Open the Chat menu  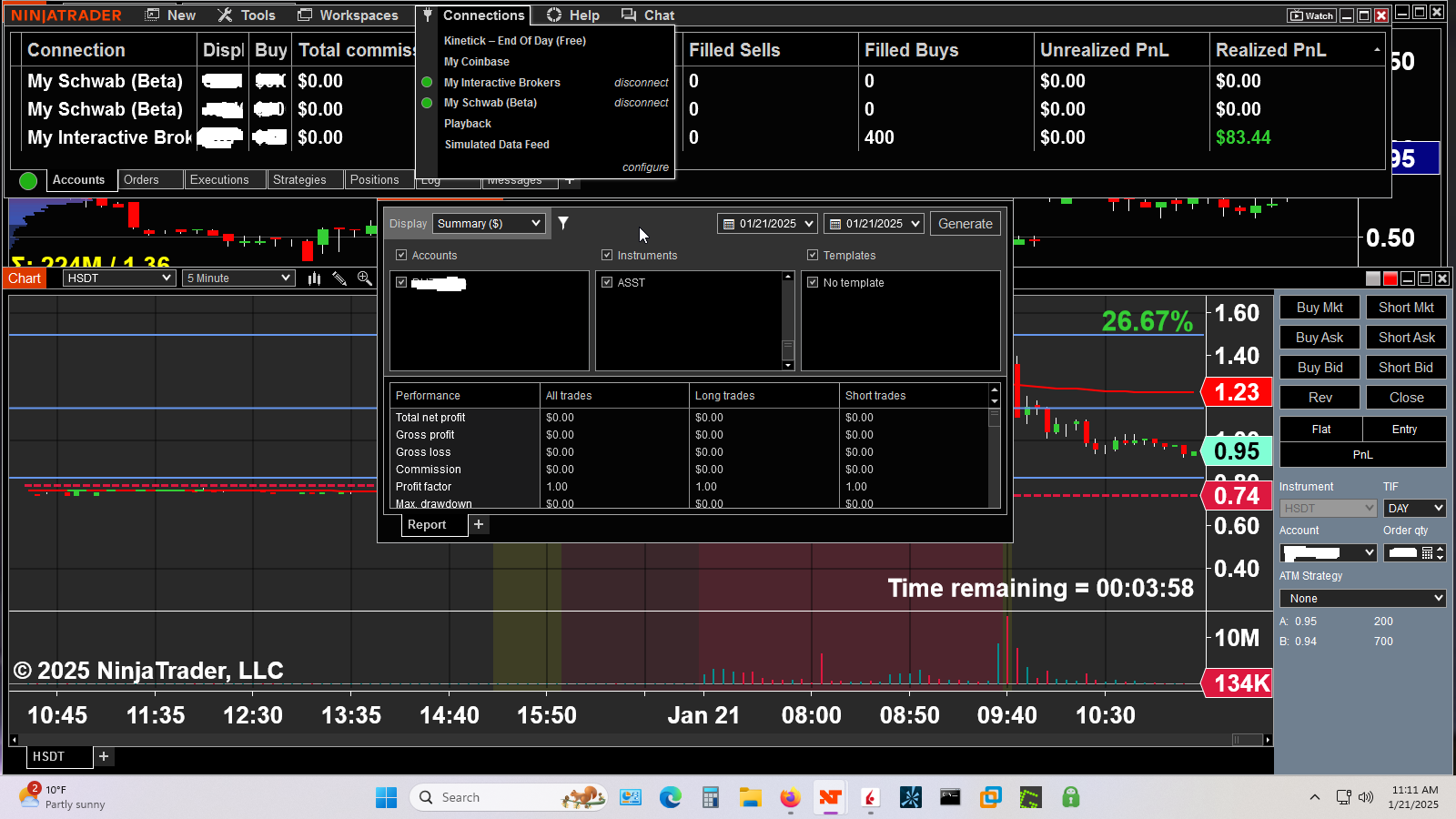[x=648, y=15]
